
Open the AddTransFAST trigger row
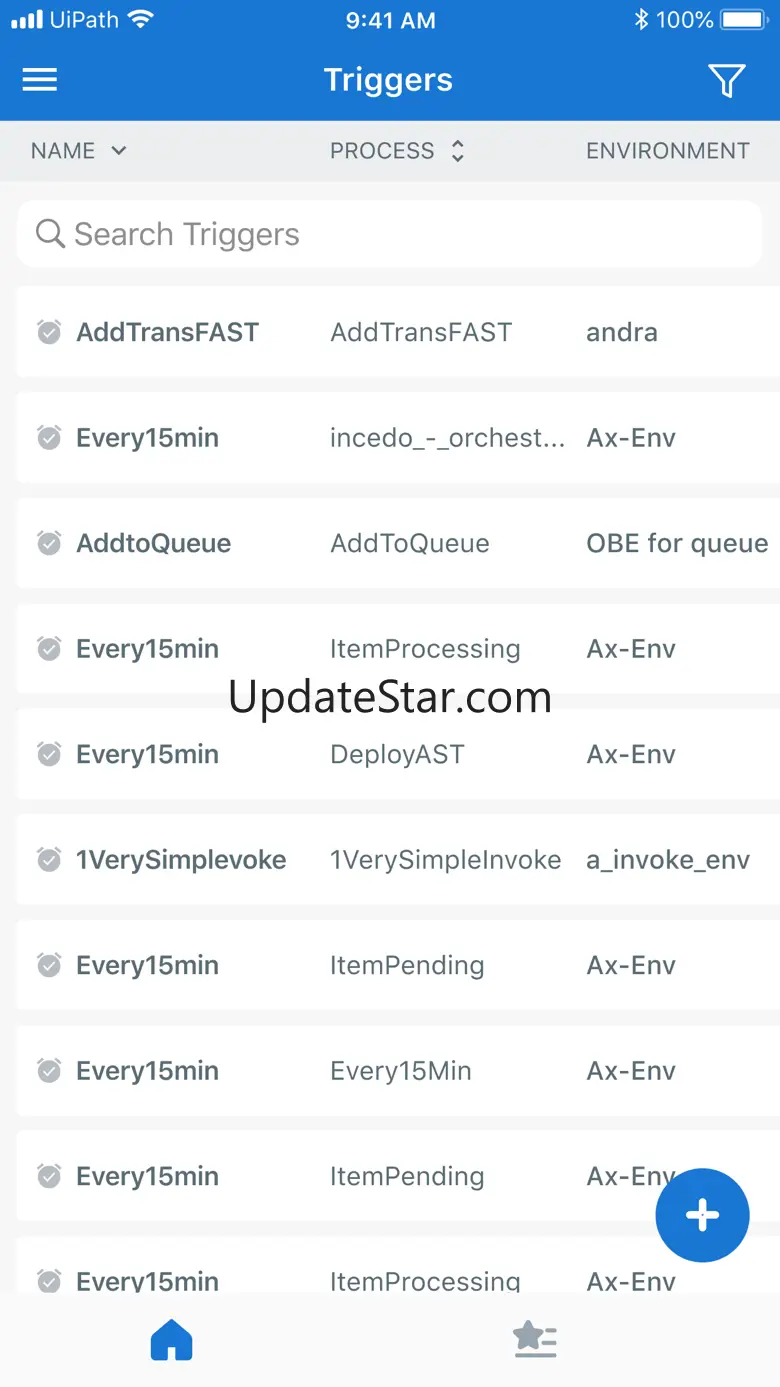click(x=398, y=332)
